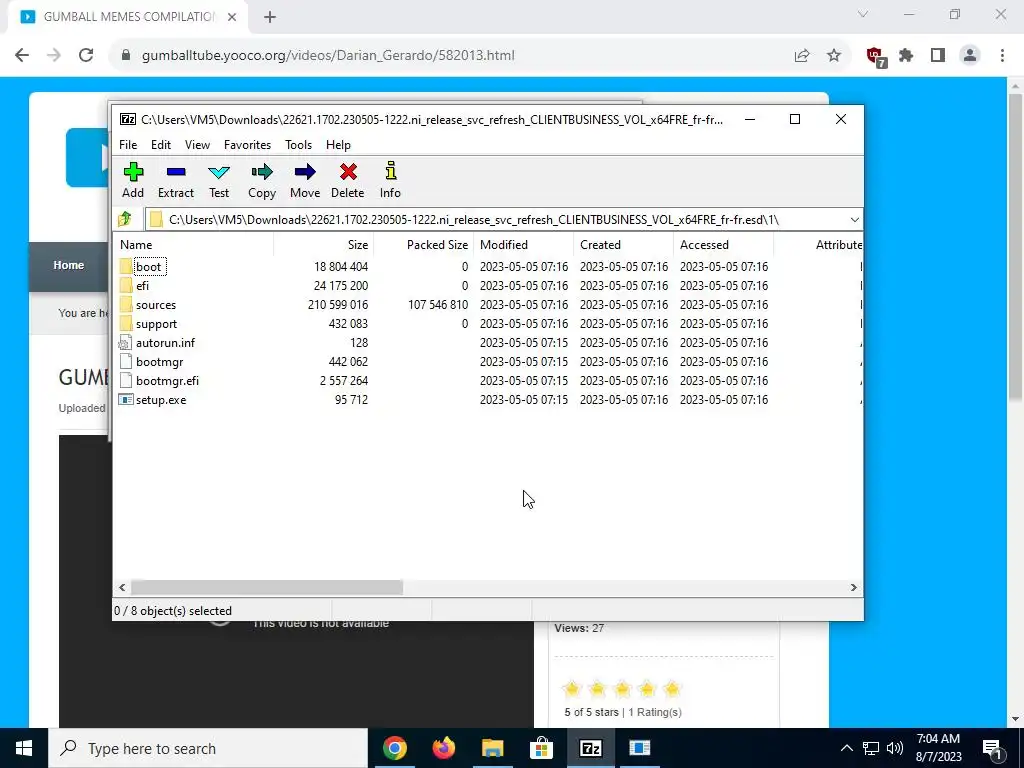
Task: Open the Chrome three-dot menu
Action: tap(1002, 56)
